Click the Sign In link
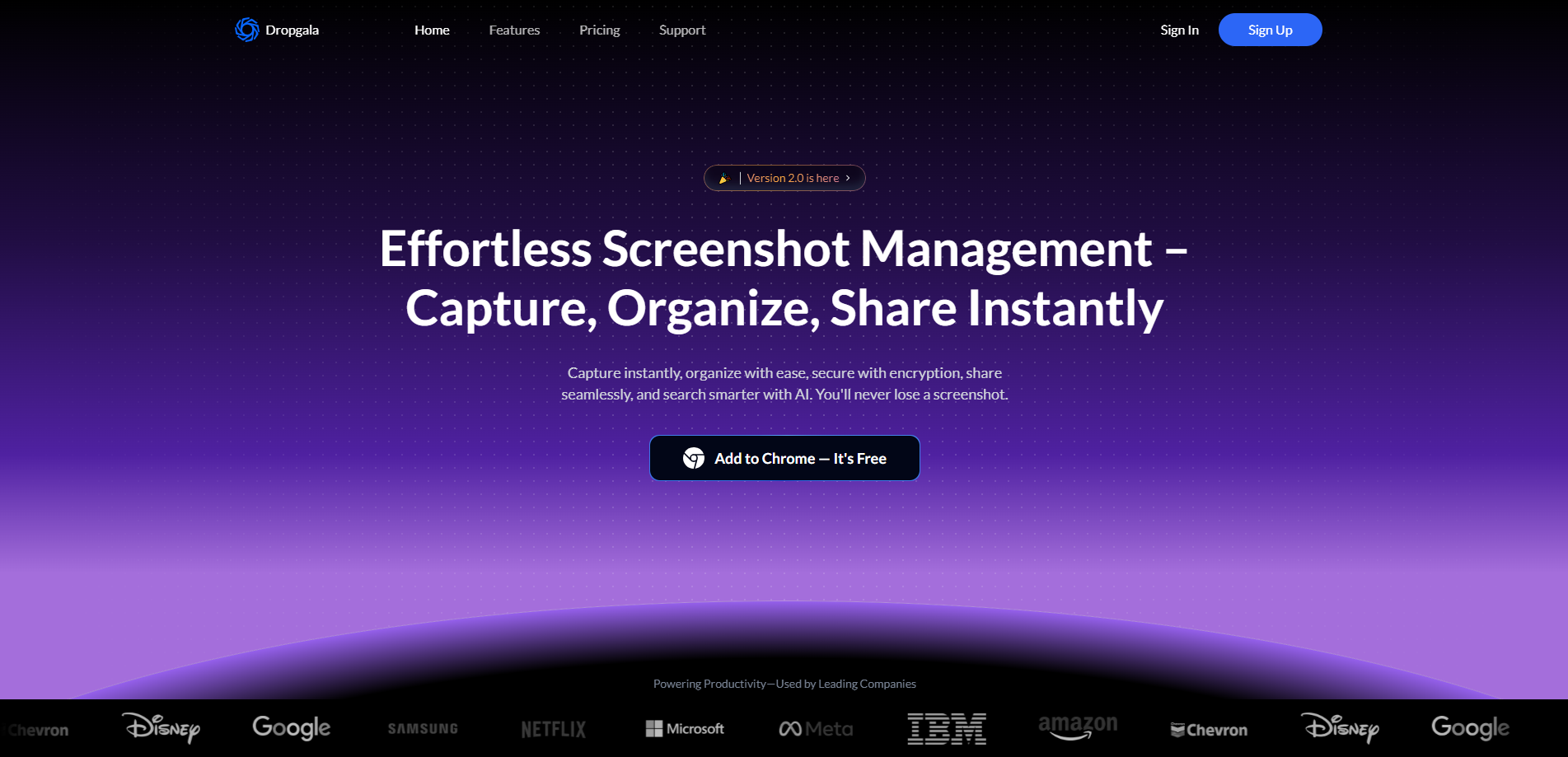Image resolution: width=1568 pixels, height=757 pixels. coord(1179,30)
